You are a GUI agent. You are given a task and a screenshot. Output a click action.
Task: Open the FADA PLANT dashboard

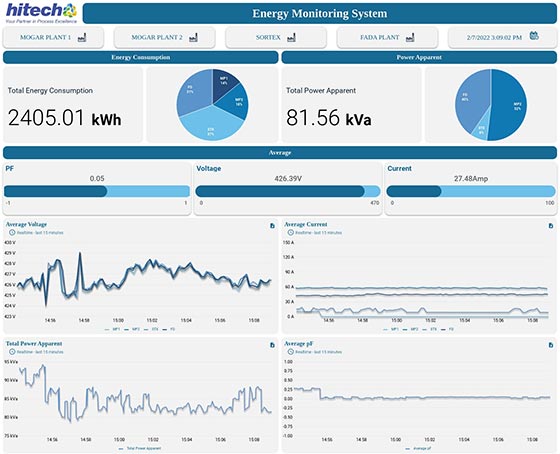[x=387, y=37]
